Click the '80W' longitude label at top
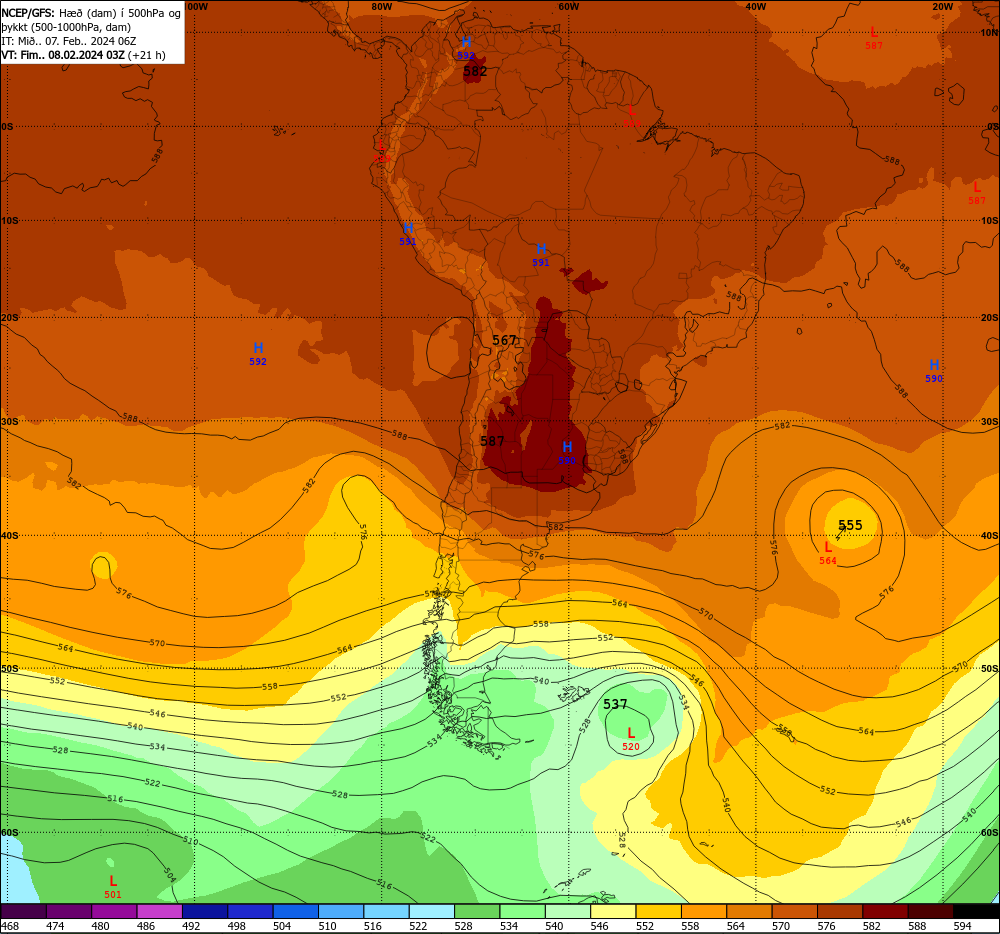This screenshot has height=934, width=1000. click(x=381, y=6)
